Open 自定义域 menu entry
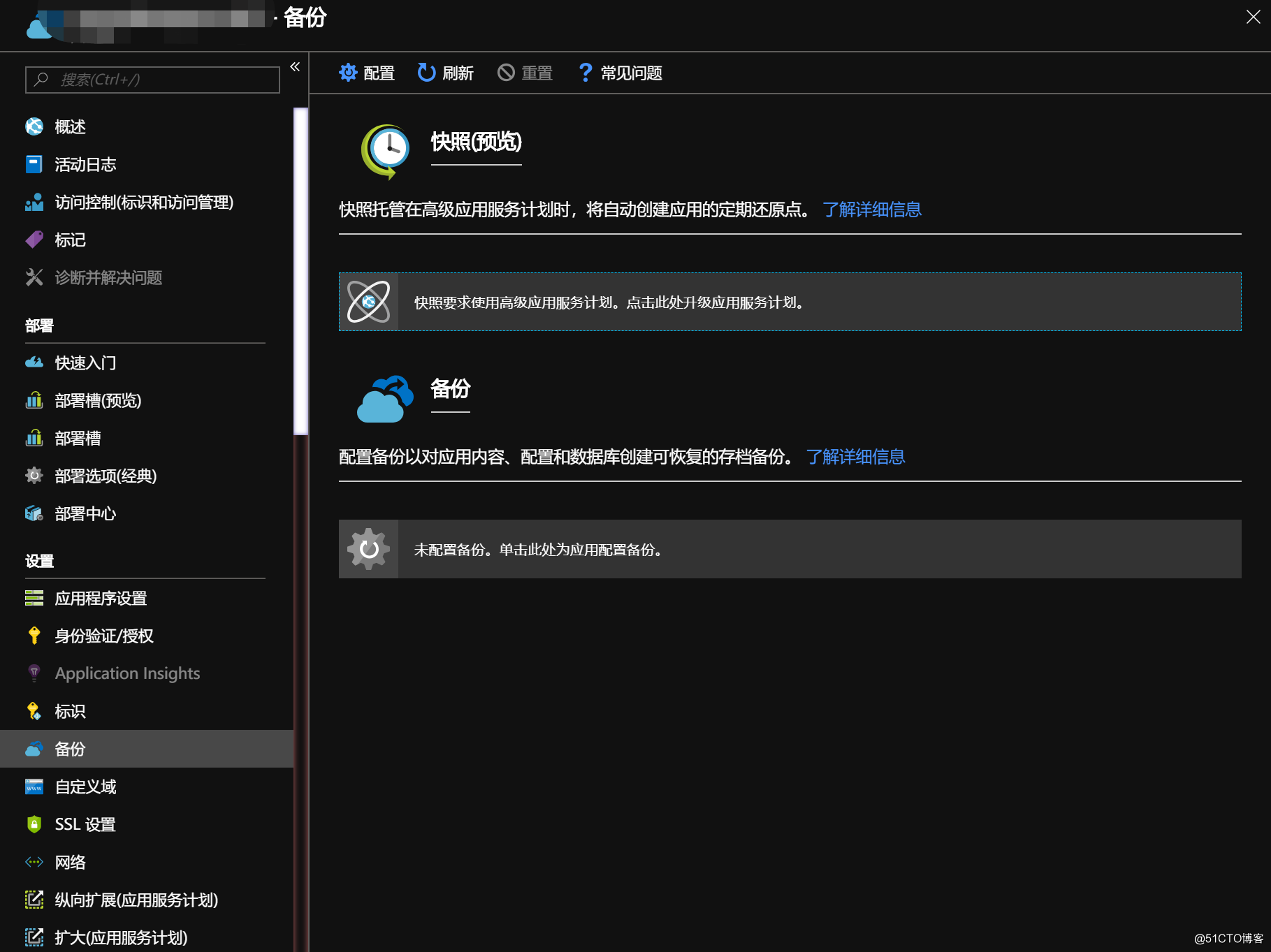This screenshot has height=952, width=1271. pos(147,786)
